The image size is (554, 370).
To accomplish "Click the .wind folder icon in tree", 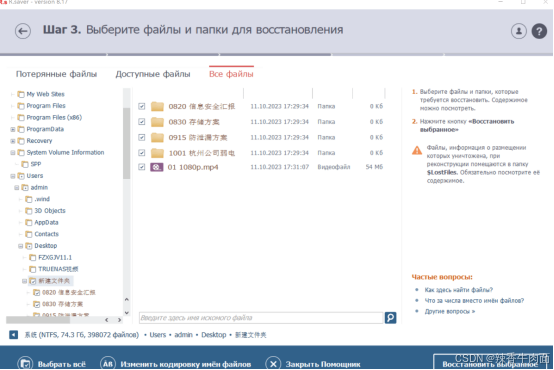I will point(29,199).
